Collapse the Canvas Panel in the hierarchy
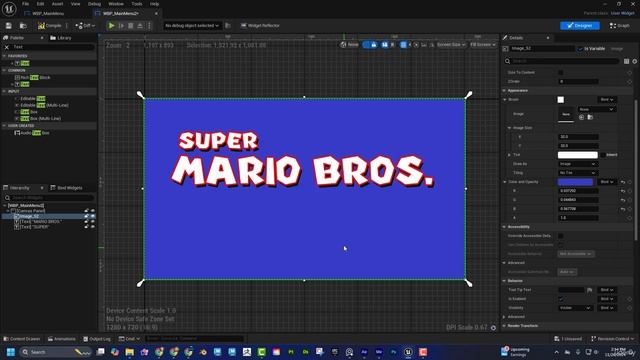Viewport: 640px width, 360px height. click(x=8, y=211)
